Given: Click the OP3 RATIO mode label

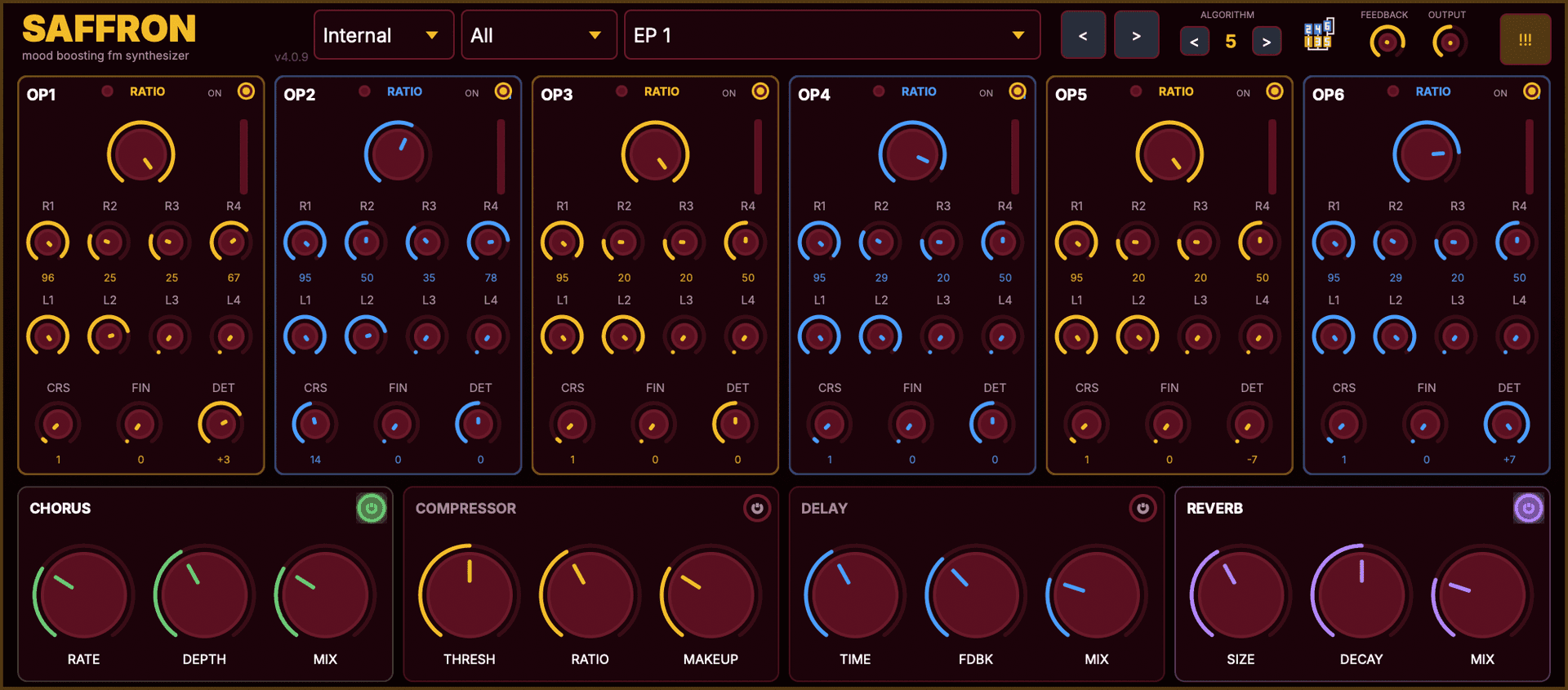Looking at the screenshot, I should (x=661, y=91).
